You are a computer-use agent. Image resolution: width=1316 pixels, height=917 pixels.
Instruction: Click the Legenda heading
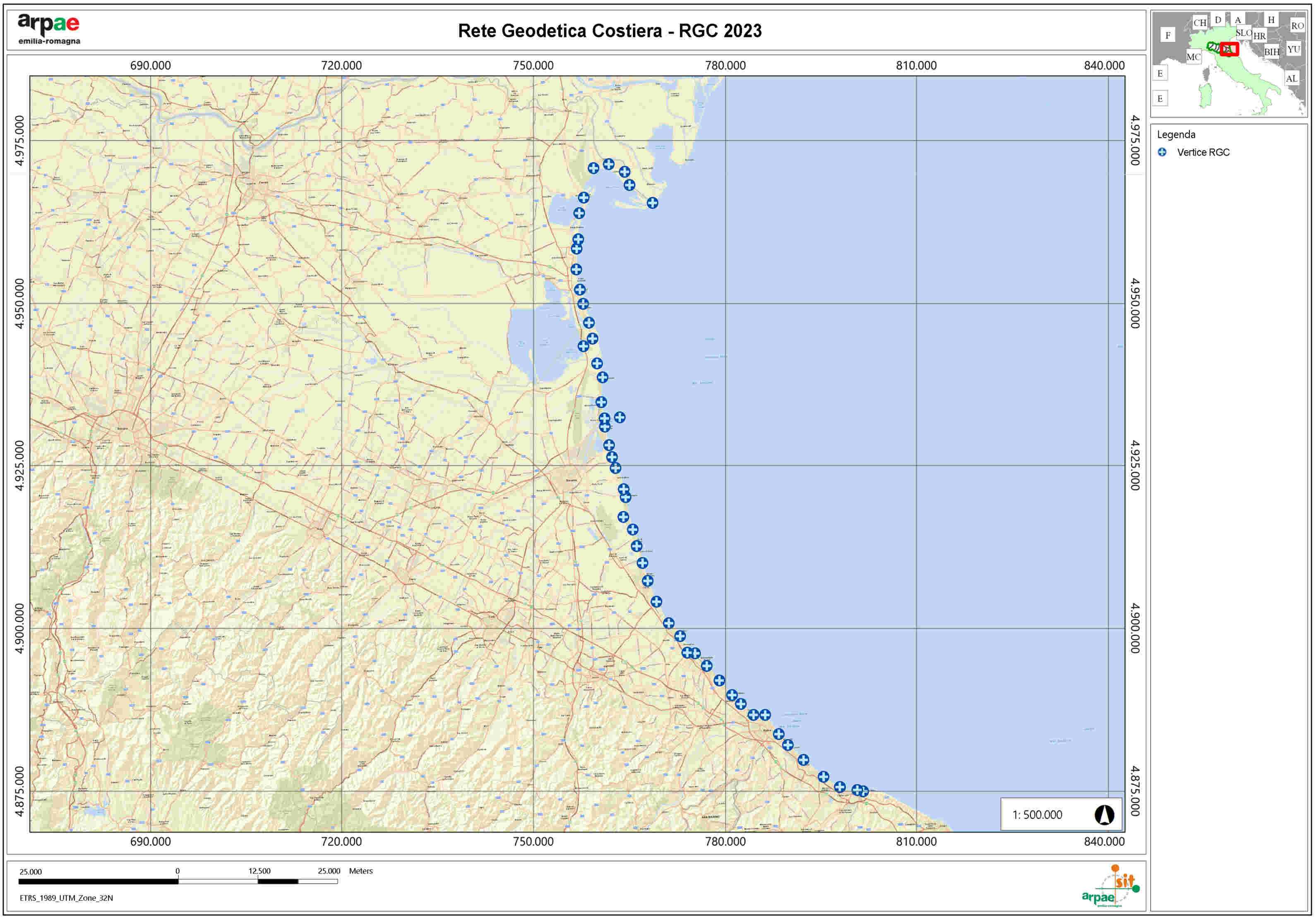click(1176, 134)
